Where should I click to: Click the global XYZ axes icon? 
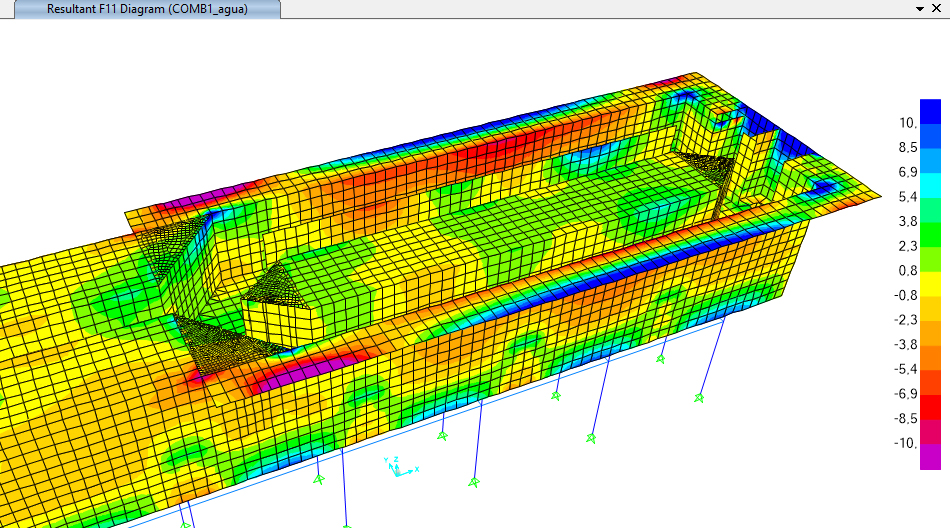pos(400,466)
